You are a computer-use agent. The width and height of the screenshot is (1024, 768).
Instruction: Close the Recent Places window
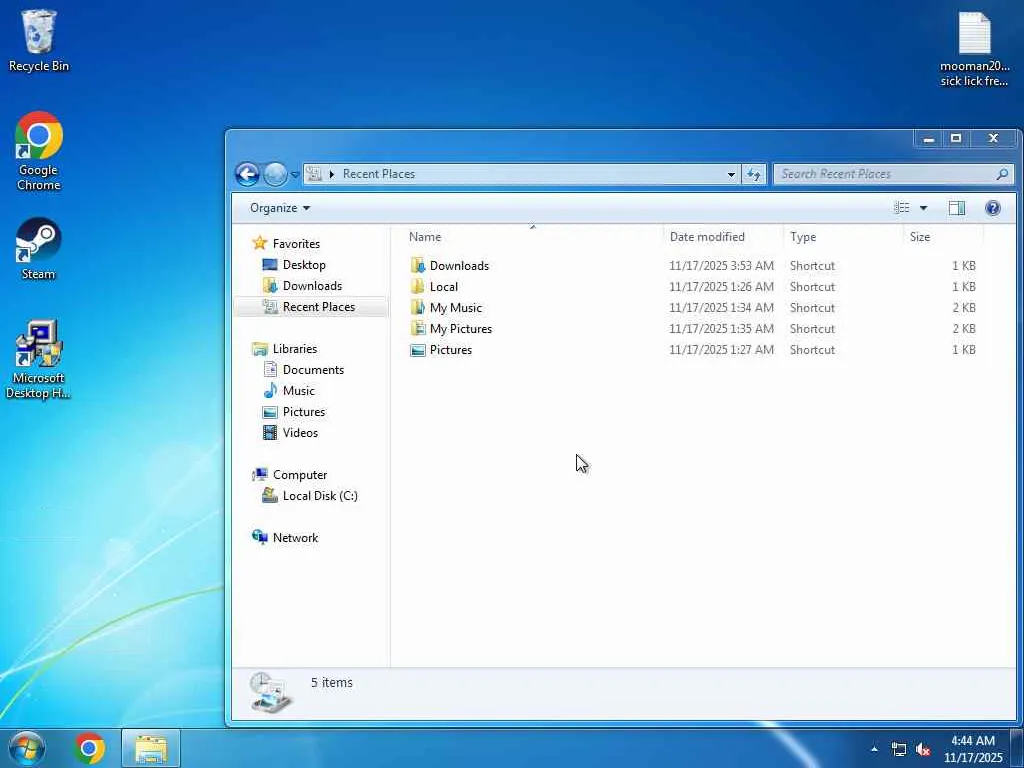pos(993,138)
